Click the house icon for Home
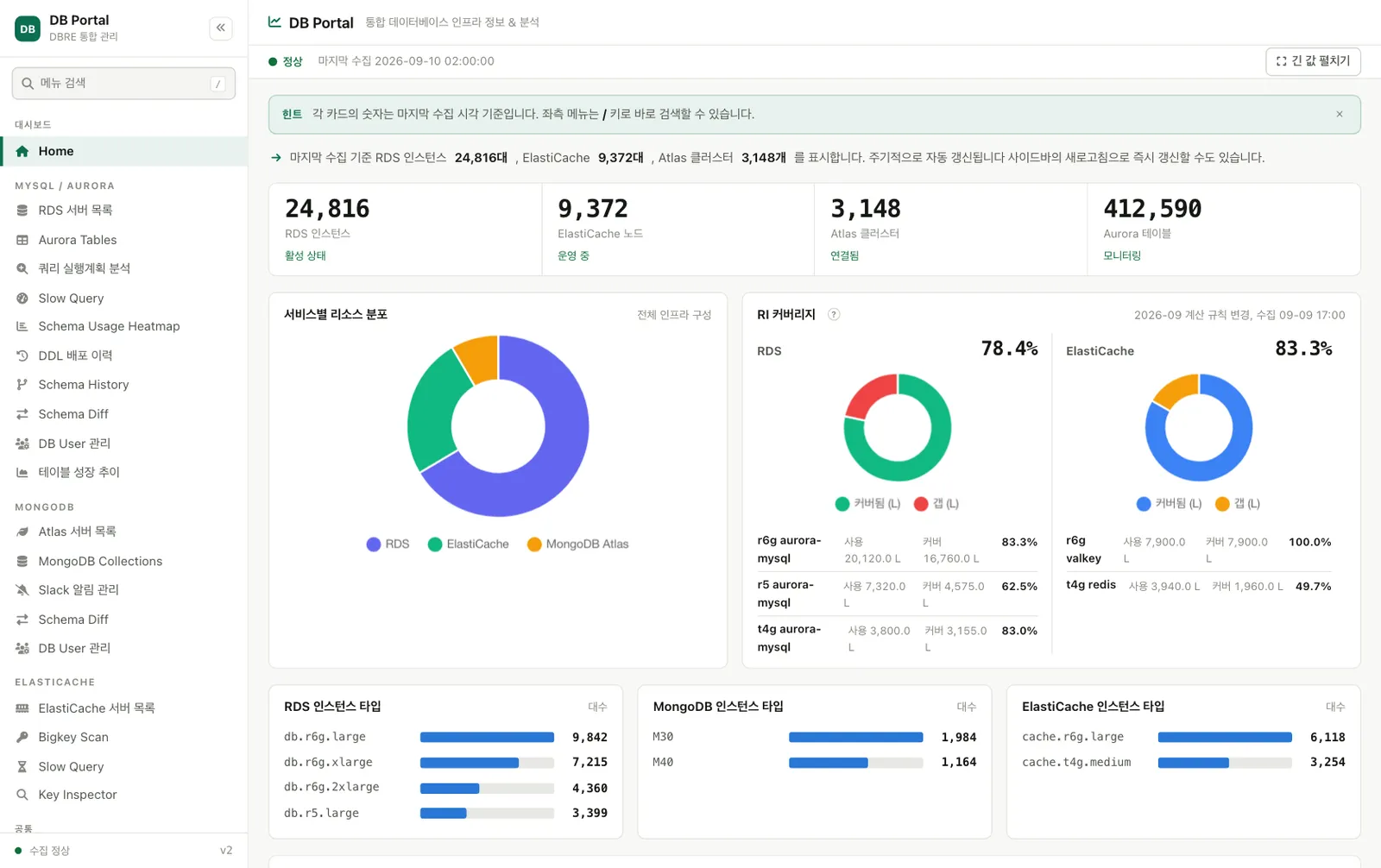This screenshot has height=868, width=1381. coord(22,151)
